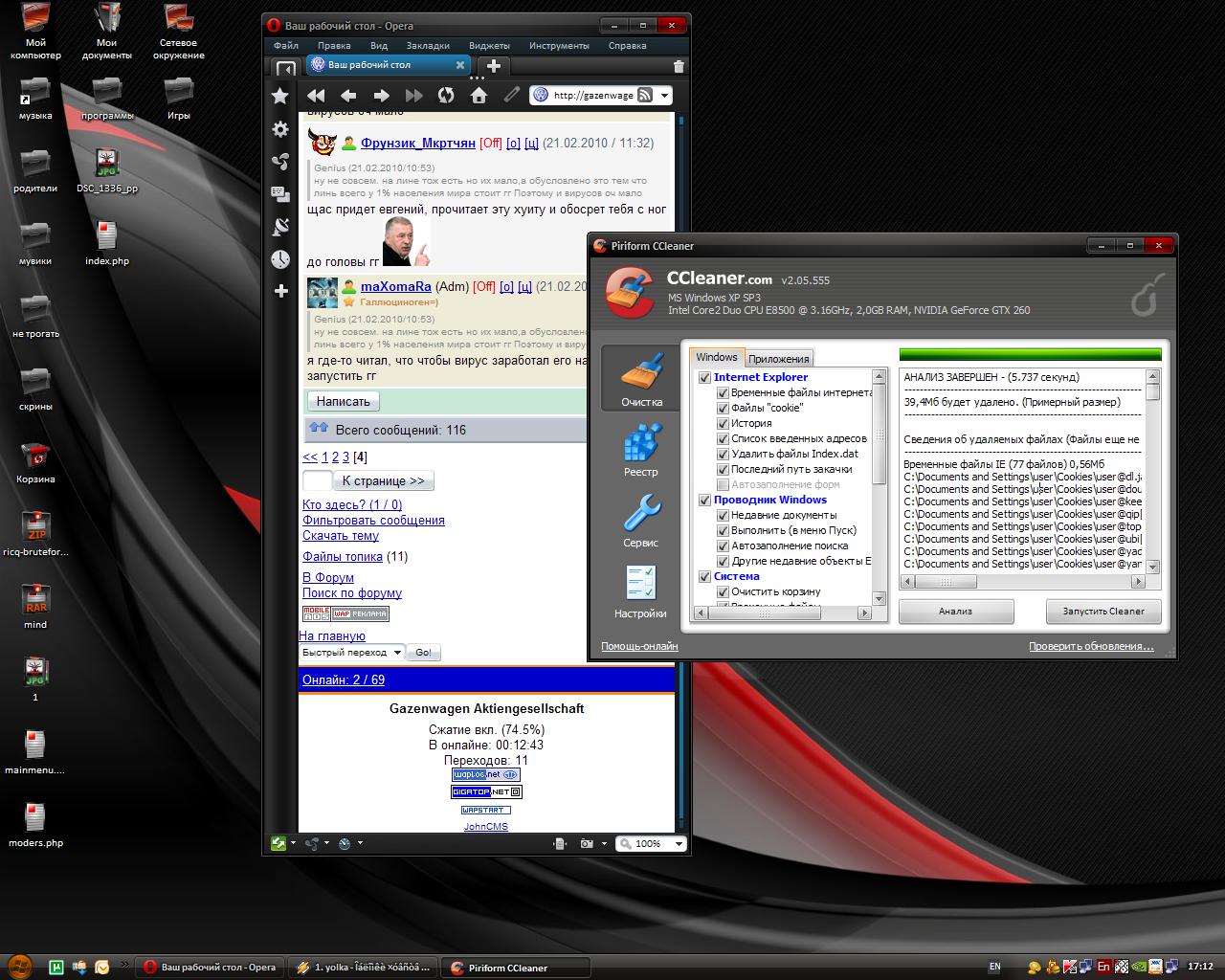This screenshot has height=980, width=1225.
Task: Click Запустить Cleaner button
Action: [x=1103, y=611]
